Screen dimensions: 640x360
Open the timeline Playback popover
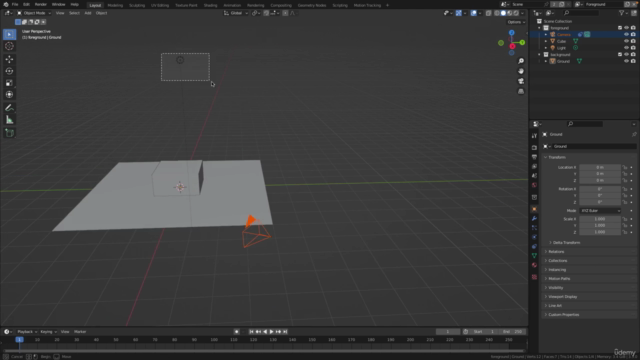coord(27,332)
